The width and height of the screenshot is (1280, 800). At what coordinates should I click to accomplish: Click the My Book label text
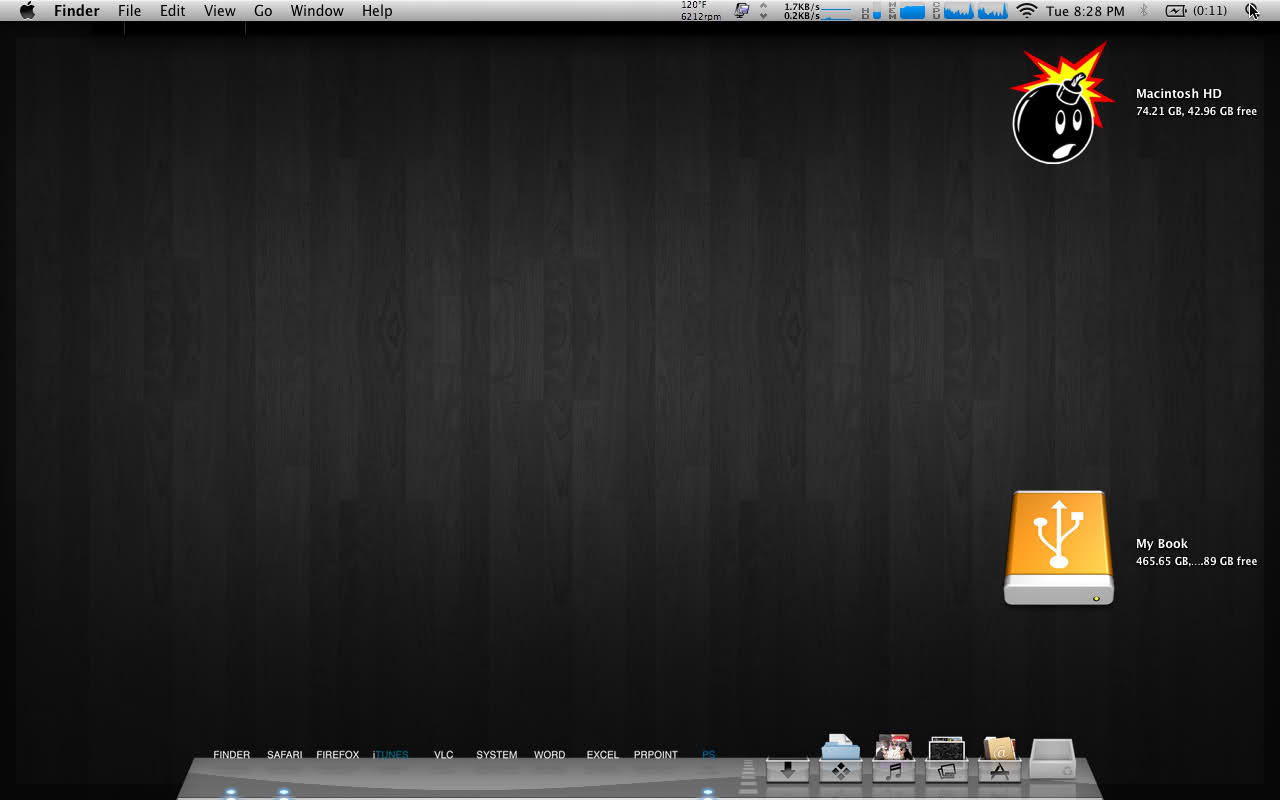(1162, 544)
